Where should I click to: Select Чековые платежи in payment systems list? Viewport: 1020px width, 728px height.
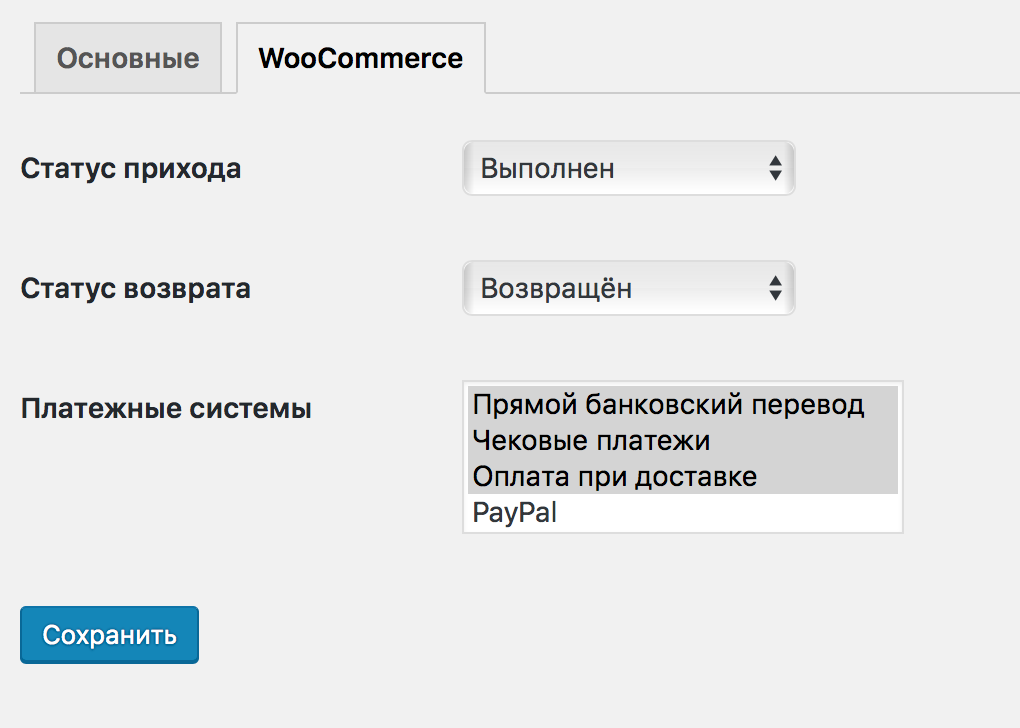[x=682, y=440]
